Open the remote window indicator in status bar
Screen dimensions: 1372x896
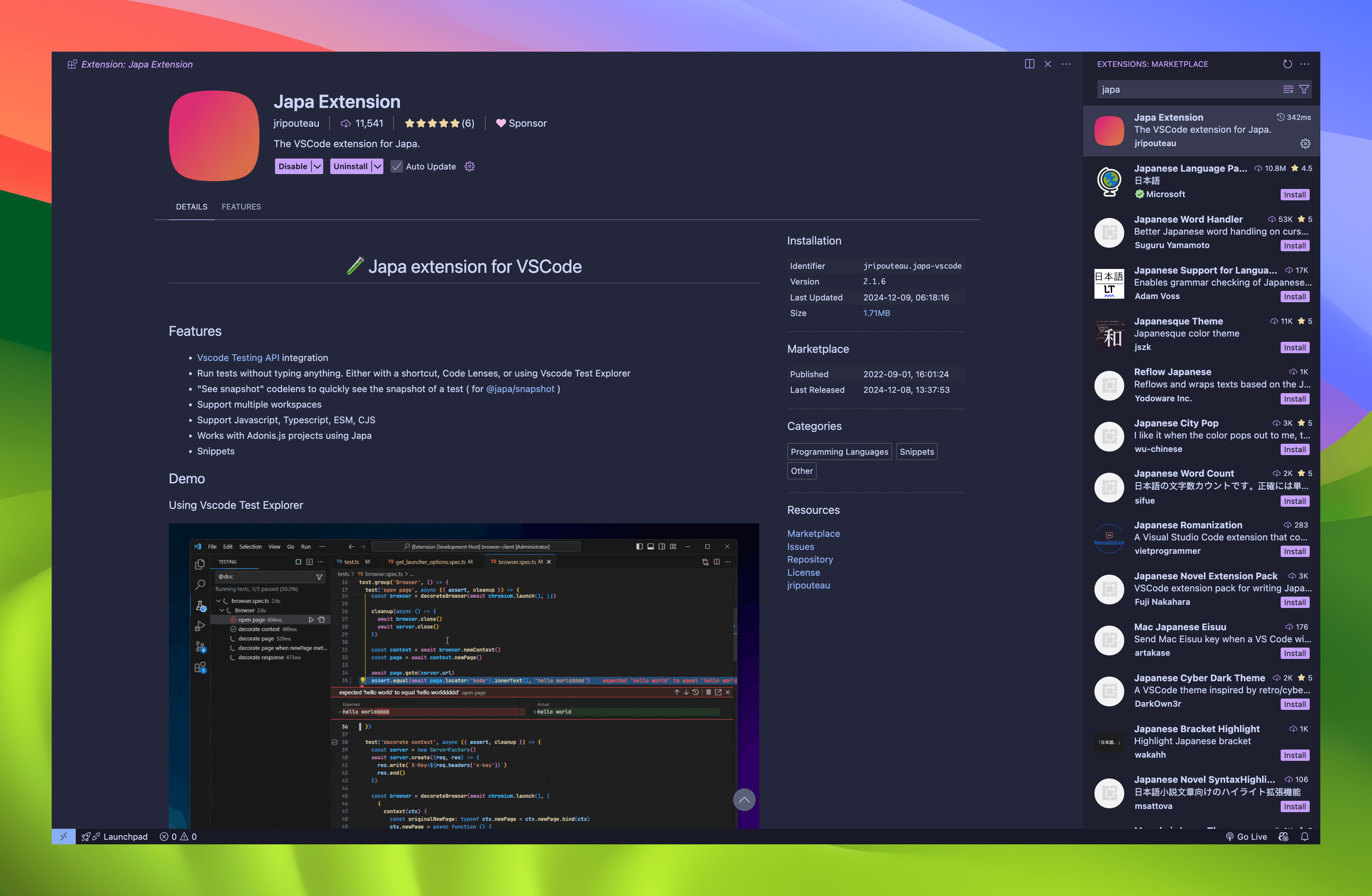63,836
